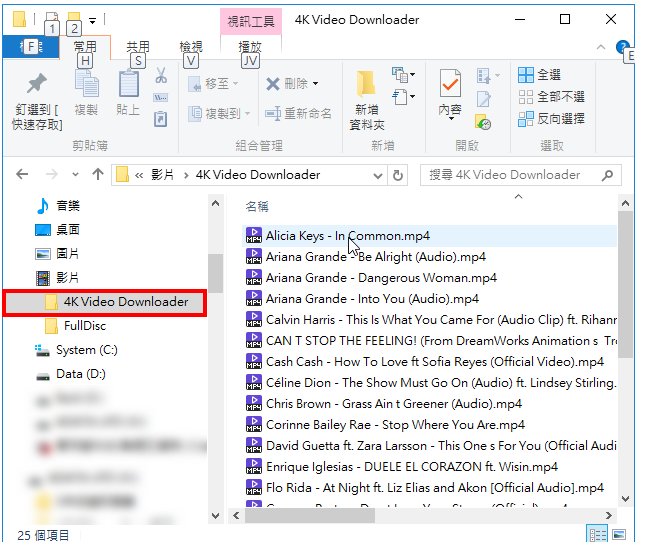Go back with the Back arrow

[x=22, y=174]
